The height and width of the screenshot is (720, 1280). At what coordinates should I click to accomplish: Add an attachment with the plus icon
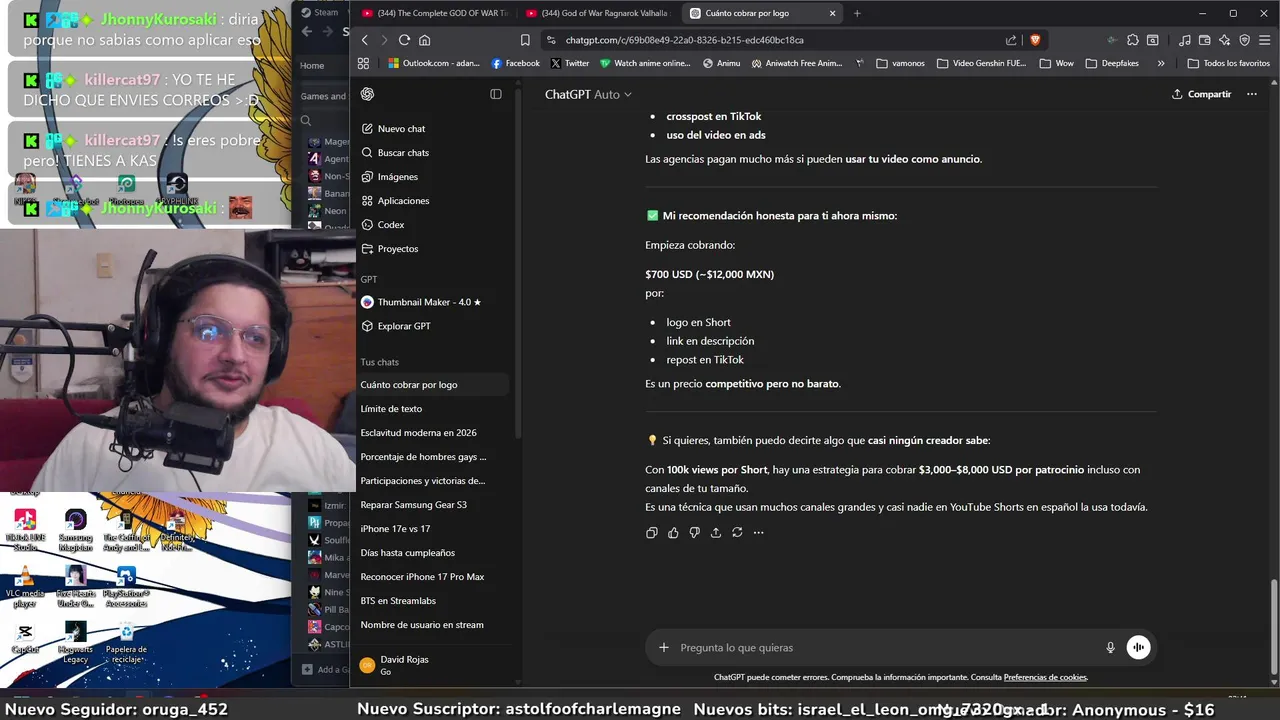pos(663,647)
